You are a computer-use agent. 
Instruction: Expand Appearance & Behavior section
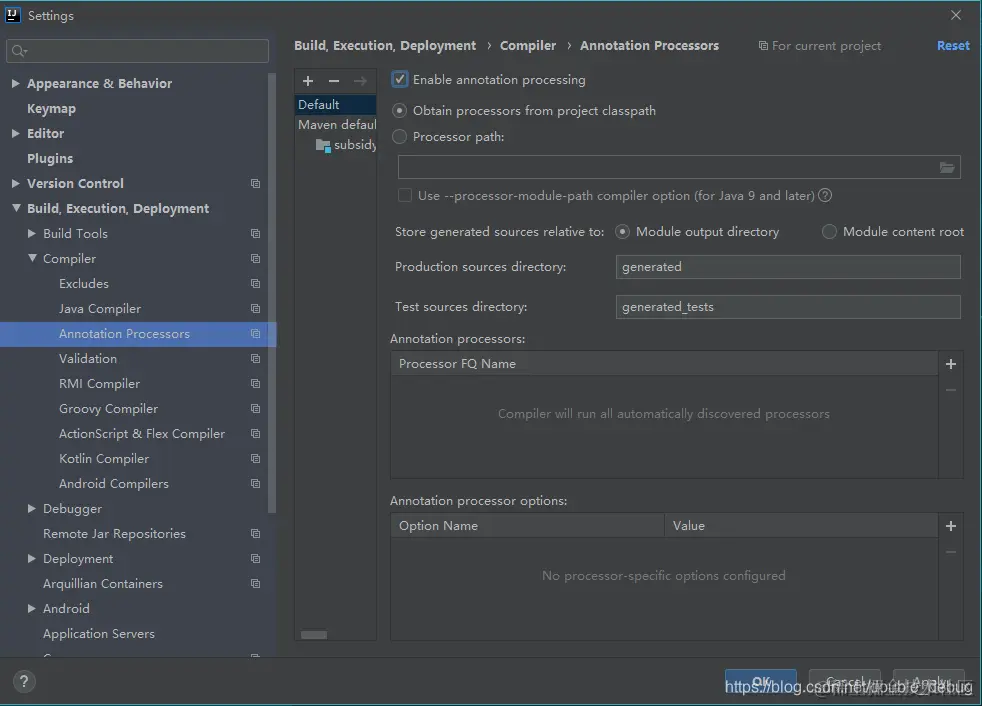click(x=16, y=83)
